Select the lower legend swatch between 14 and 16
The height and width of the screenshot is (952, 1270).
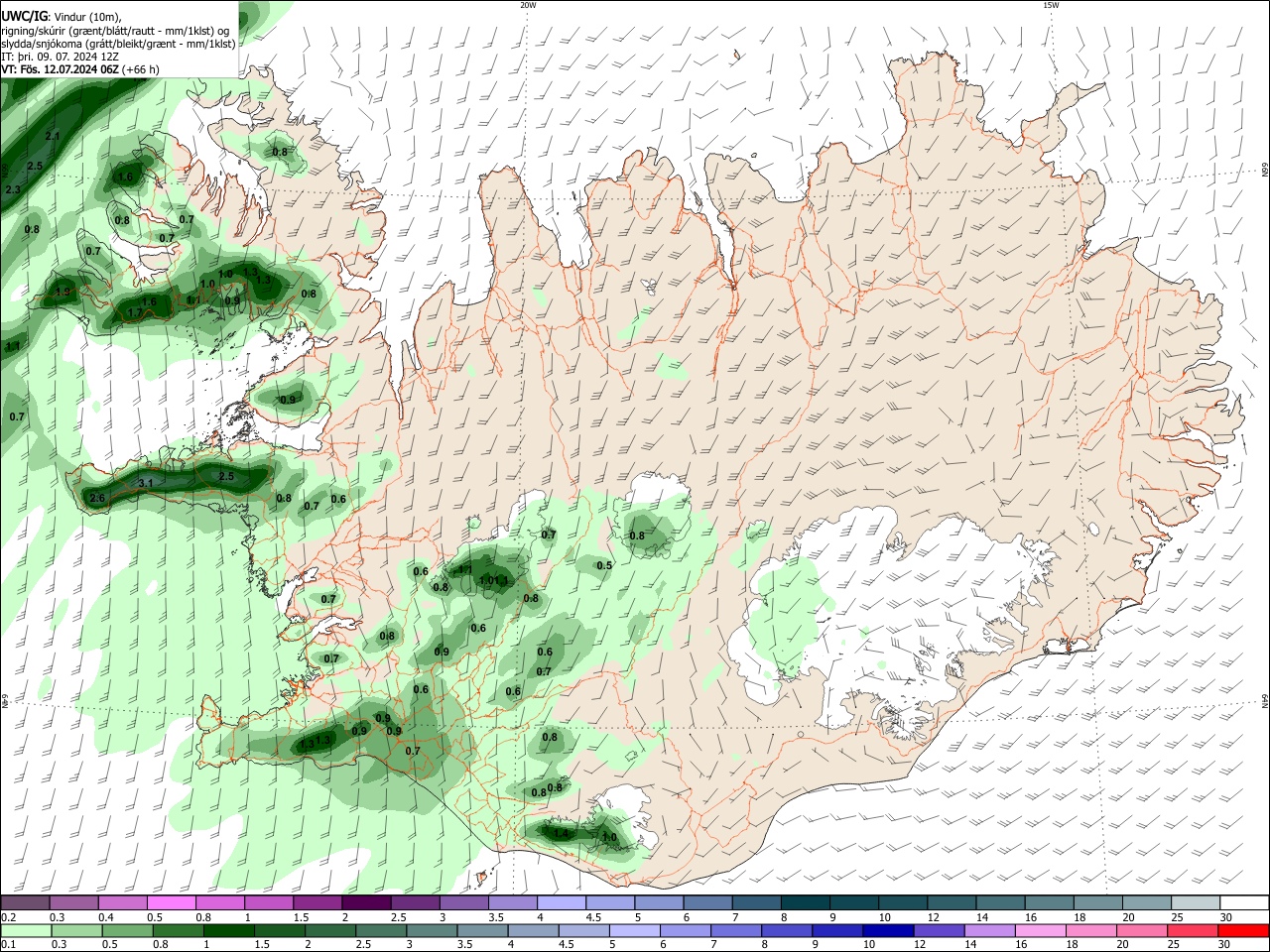[988, 930]
